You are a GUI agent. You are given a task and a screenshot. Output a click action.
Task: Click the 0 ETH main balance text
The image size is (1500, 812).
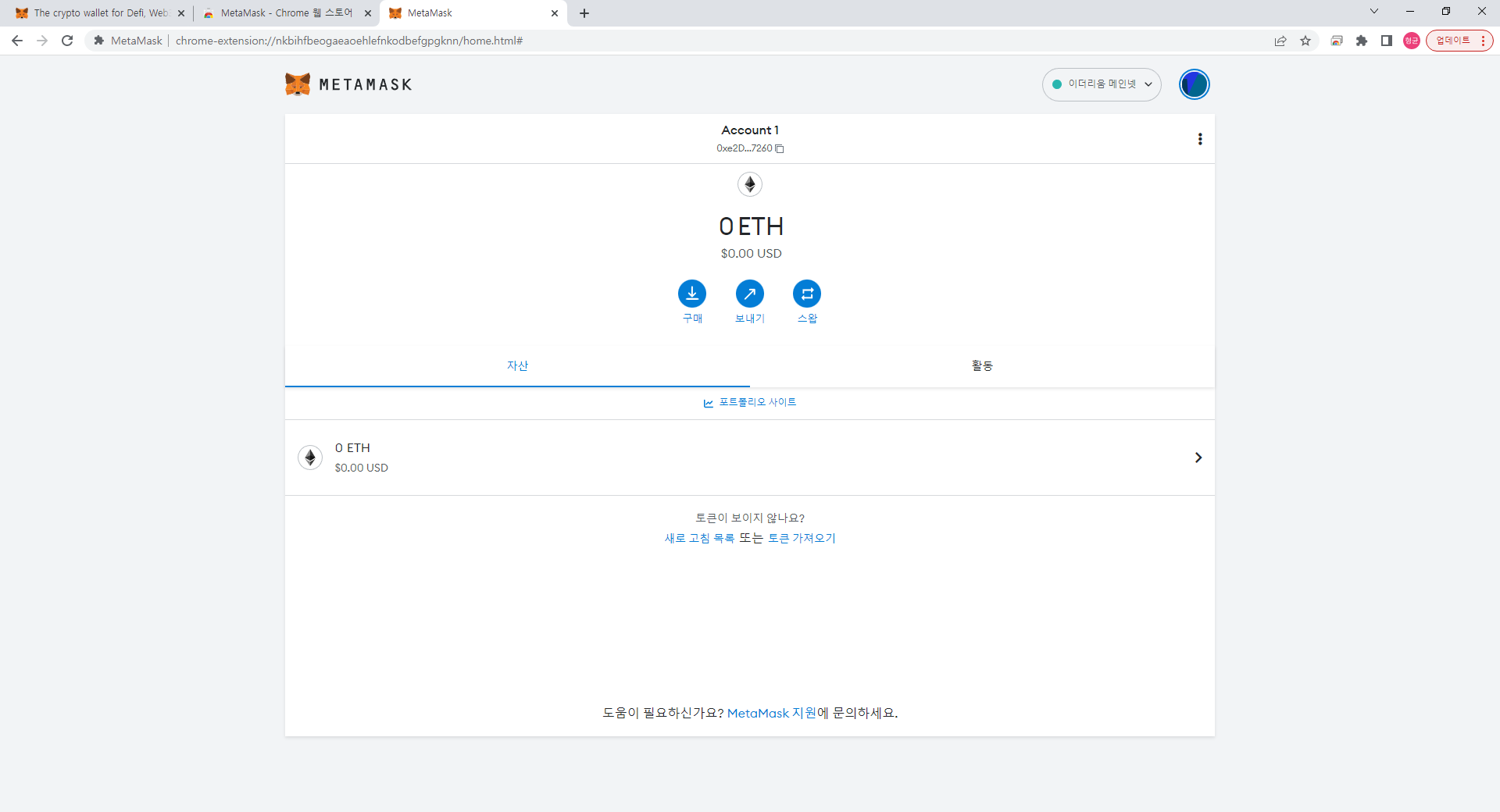(751, 226)
